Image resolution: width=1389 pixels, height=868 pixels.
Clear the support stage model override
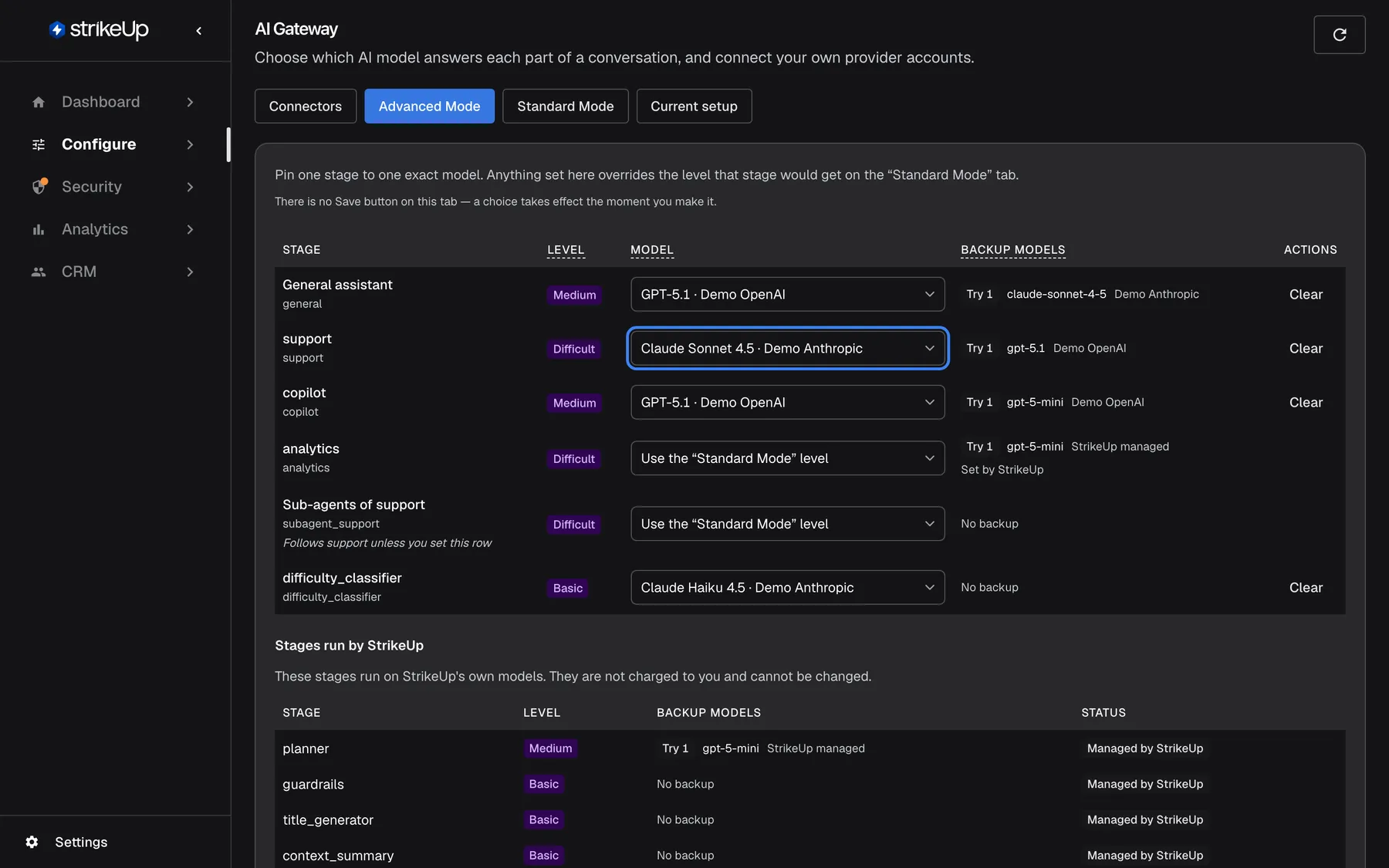pyautogui.click(x=1306, y=348)
